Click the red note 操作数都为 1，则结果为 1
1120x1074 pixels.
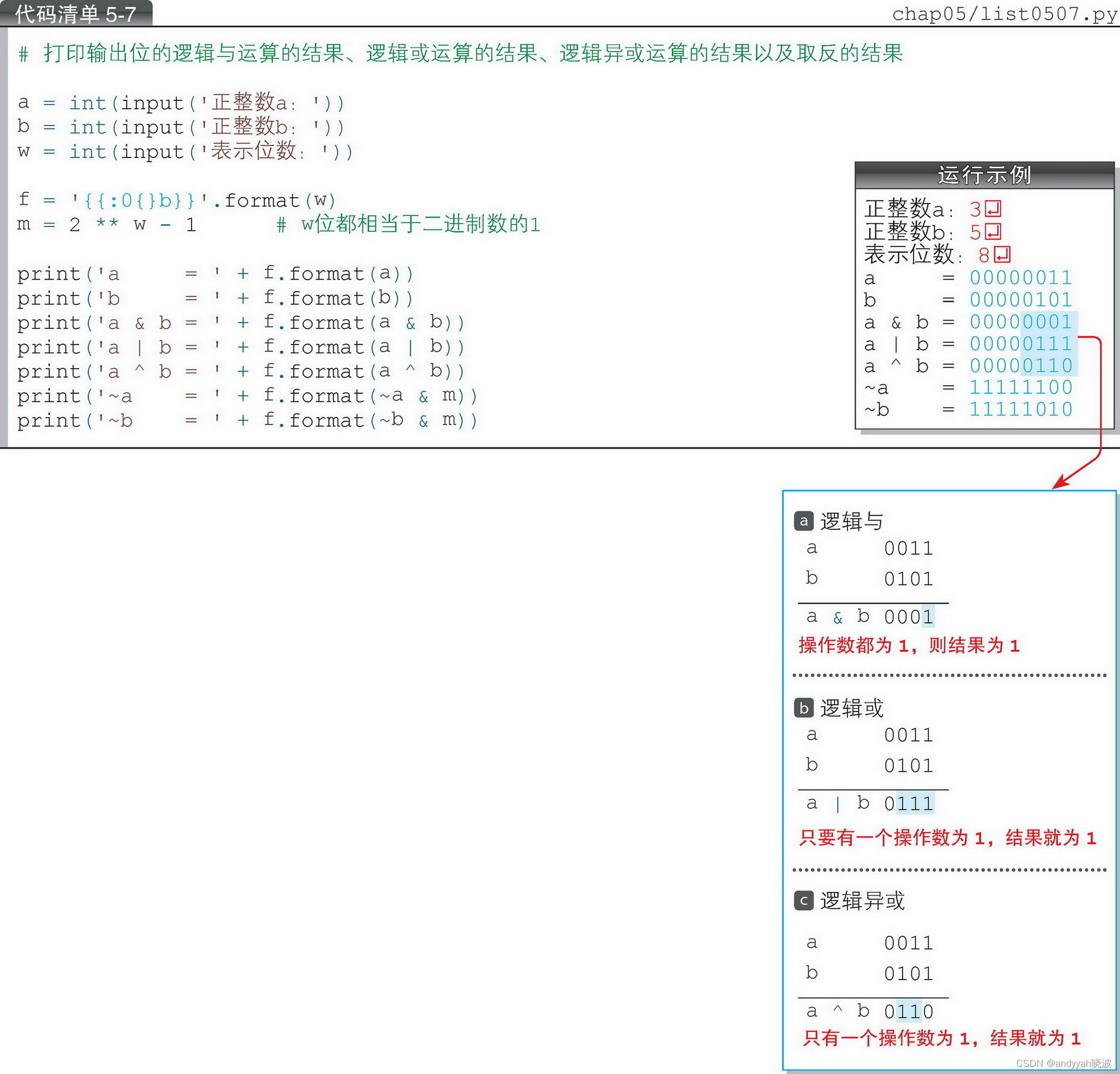pyautogui.click(x=909, y=646)
